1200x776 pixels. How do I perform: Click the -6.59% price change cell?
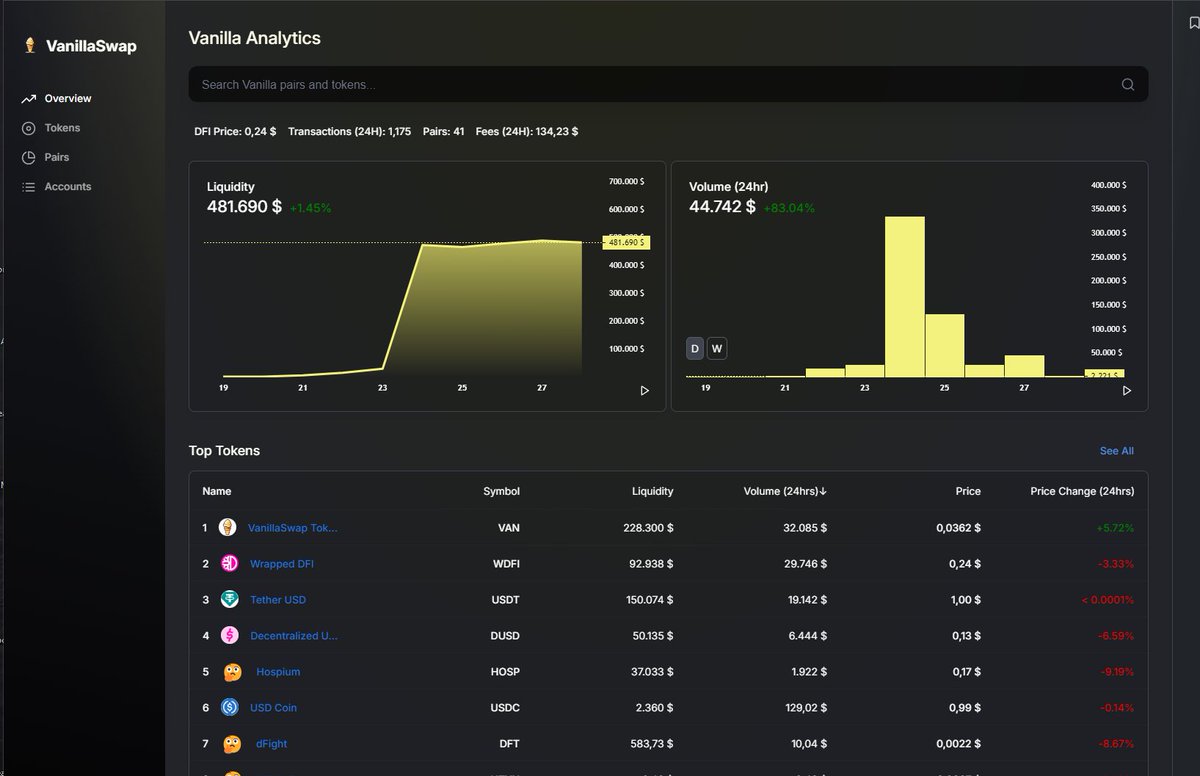tap(1117, 636)
